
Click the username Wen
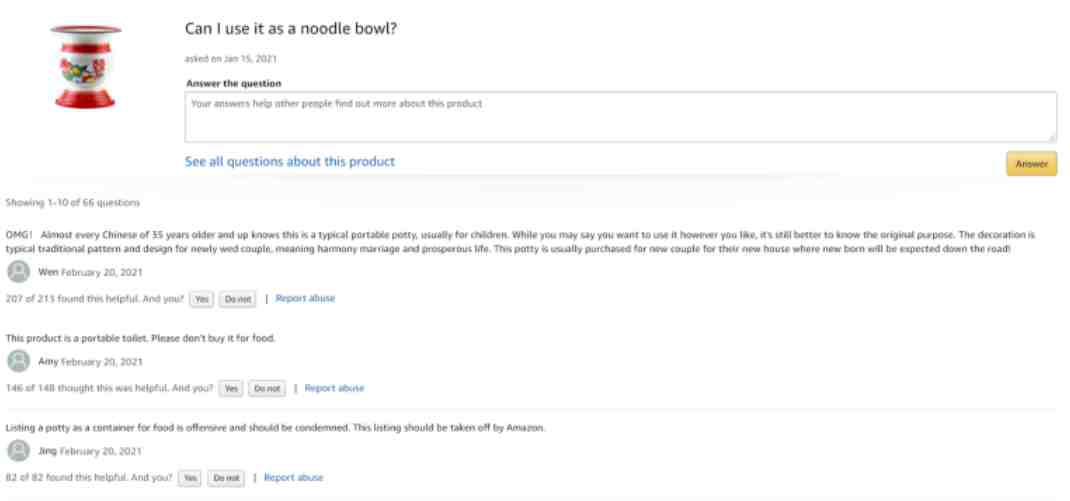(x=48, y=272)
